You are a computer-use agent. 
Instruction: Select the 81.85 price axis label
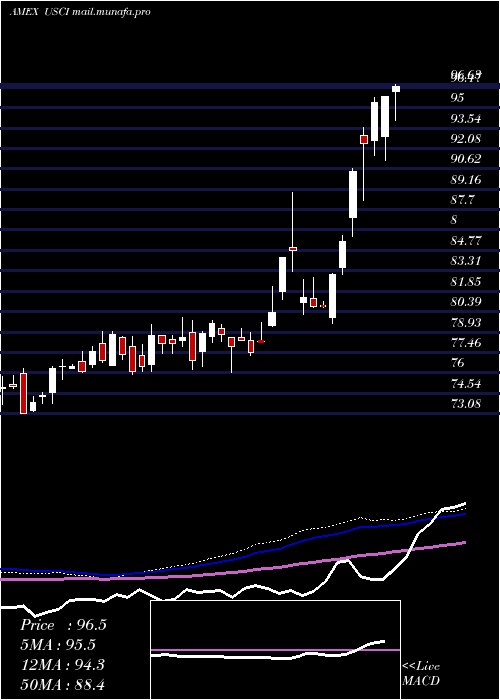(x=466, y=282)
